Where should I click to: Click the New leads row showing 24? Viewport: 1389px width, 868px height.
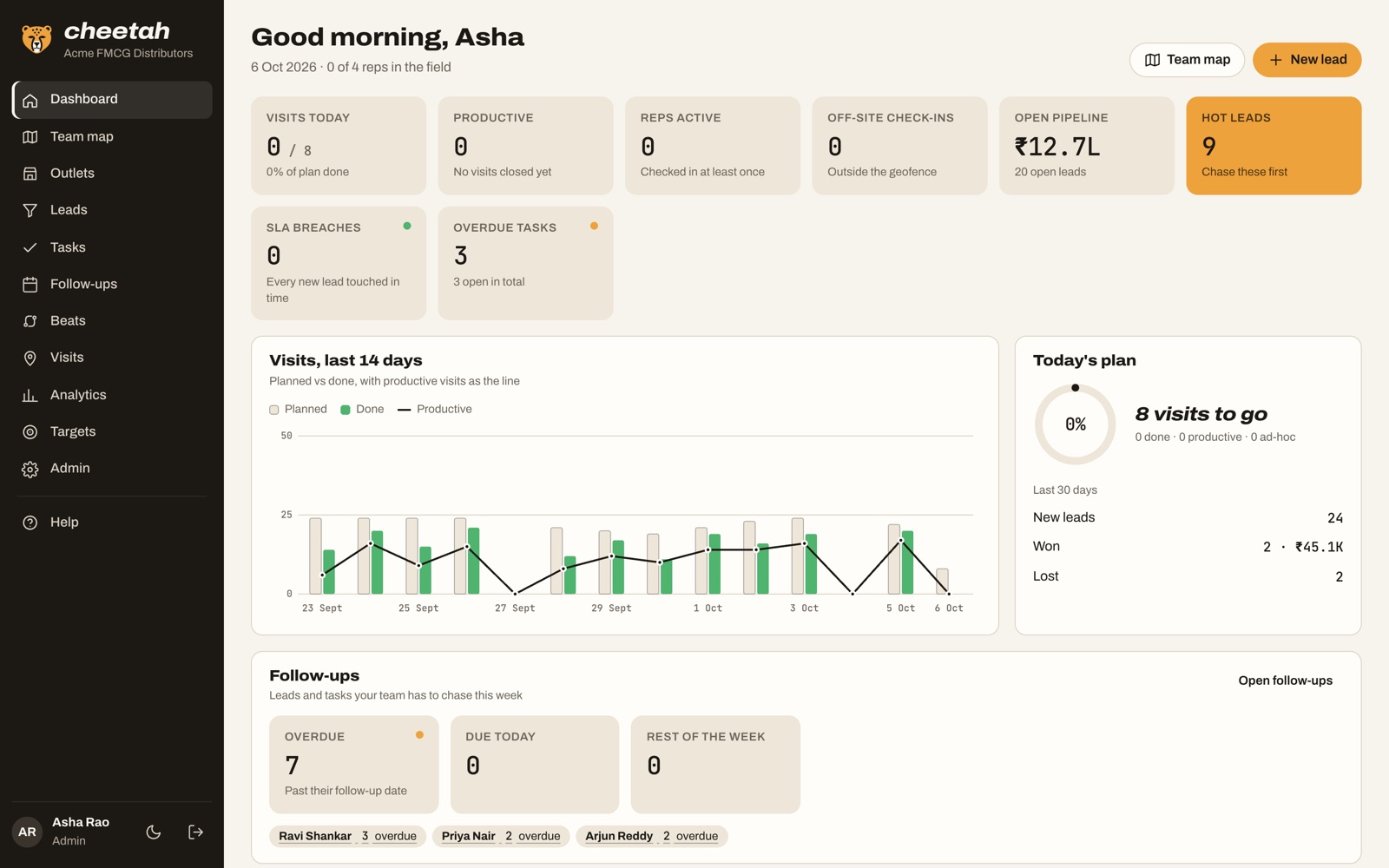(x=1188, y=517)
